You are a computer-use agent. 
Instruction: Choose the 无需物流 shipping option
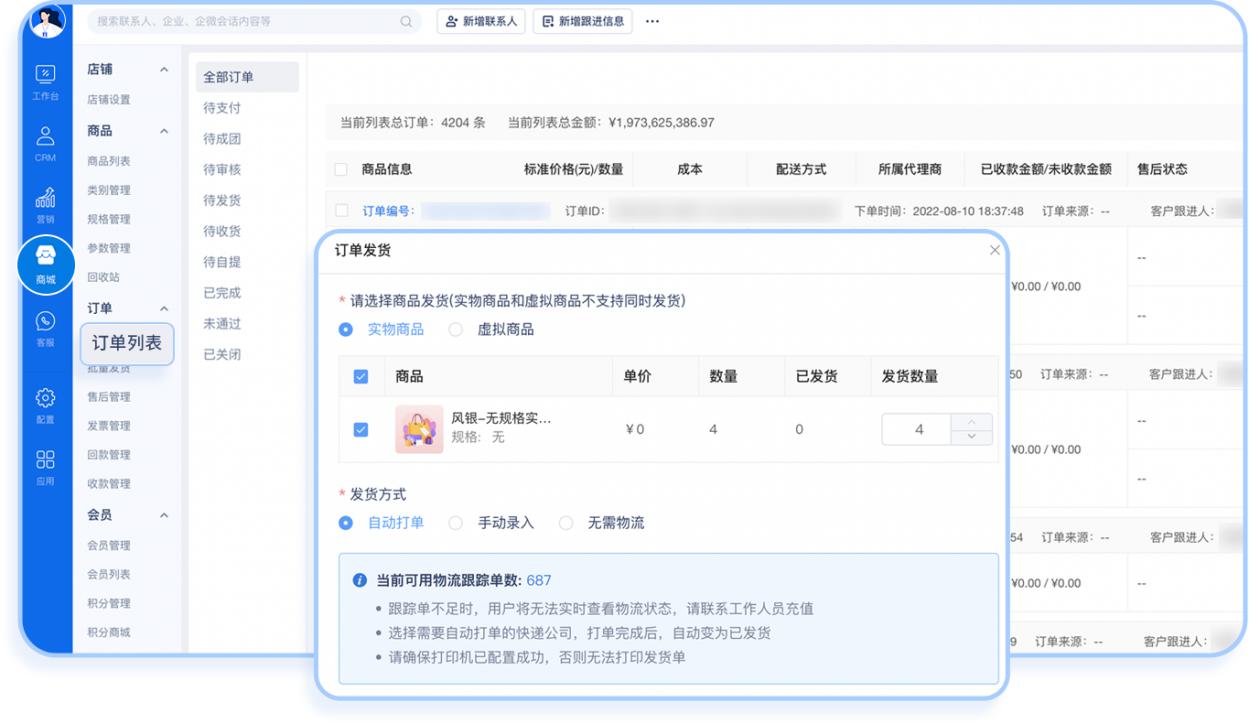[x=565, y=522]
